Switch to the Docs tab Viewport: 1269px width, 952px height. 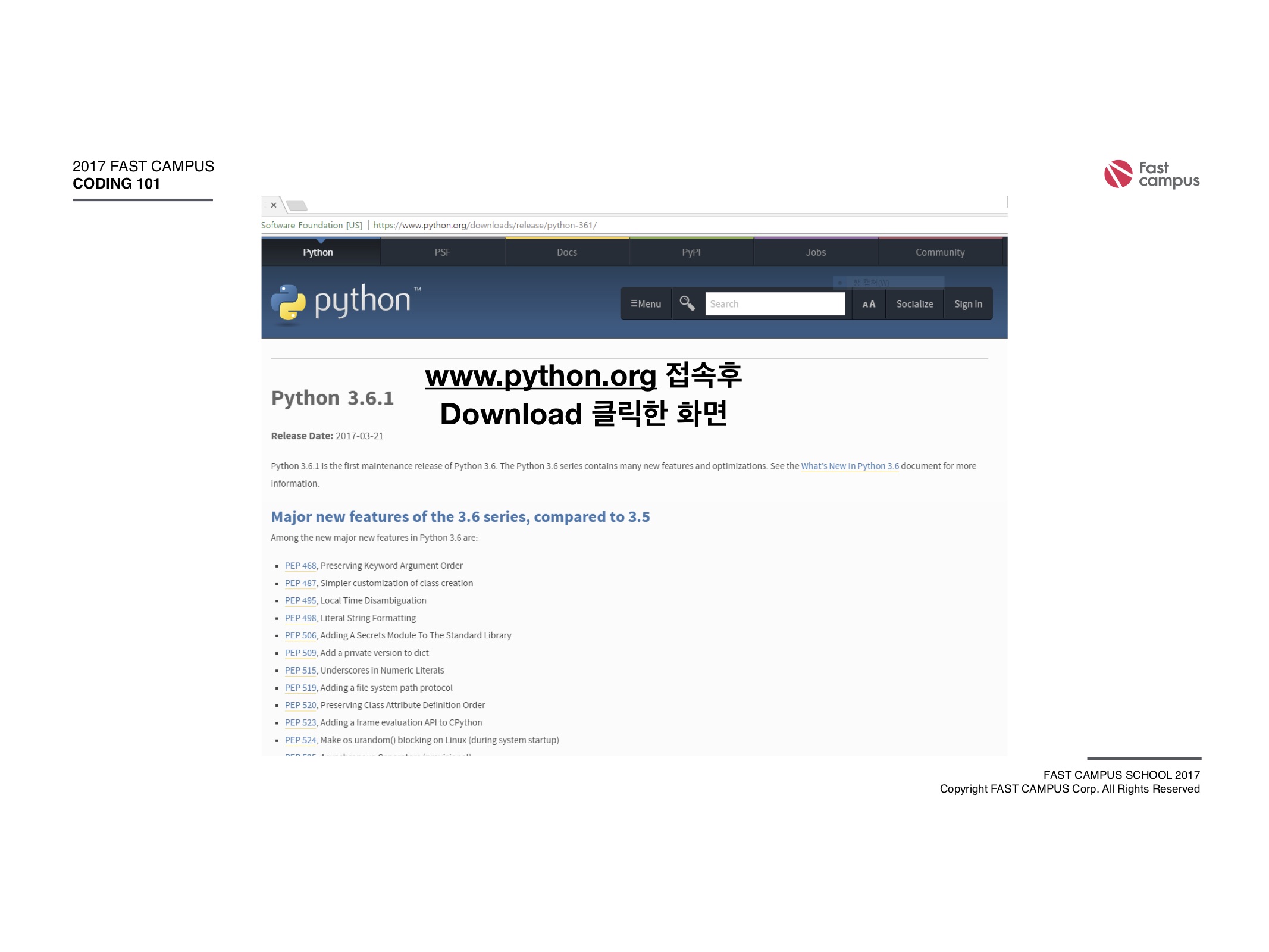(x=566, y=252)
